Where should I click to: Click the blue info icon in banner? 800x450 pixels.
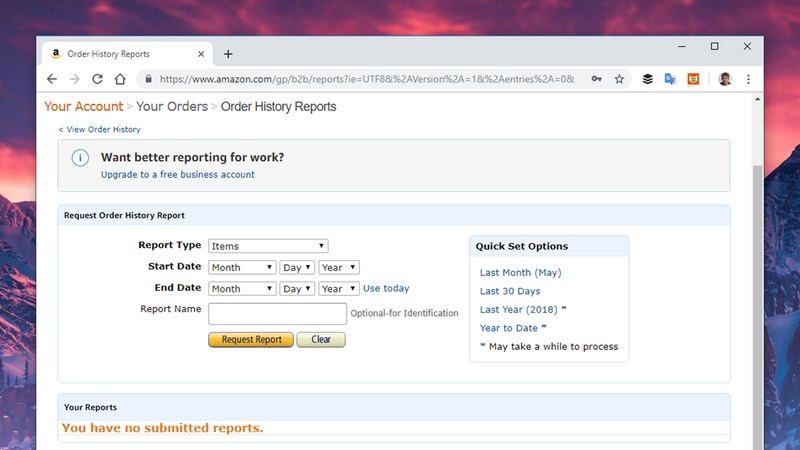pyautogui.click(x=80, y=158)
